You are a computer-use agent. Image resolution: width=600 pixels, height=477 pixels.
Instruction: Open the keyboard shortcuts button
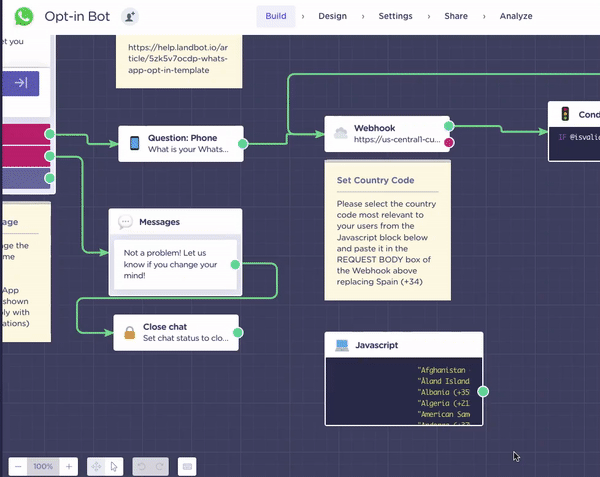(187, 466)
